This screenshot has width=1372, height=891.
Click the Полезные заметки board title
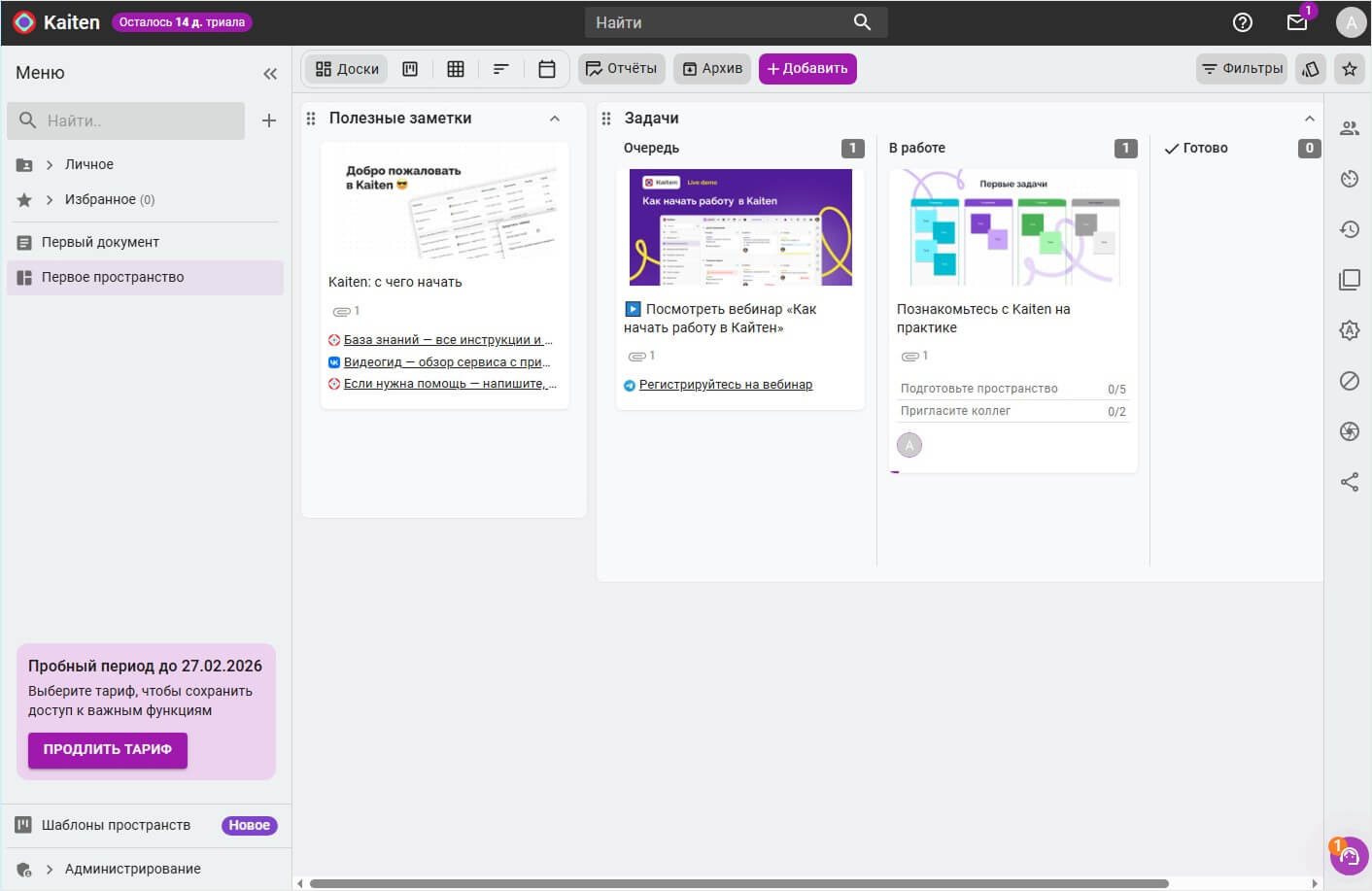click(400, 119)
